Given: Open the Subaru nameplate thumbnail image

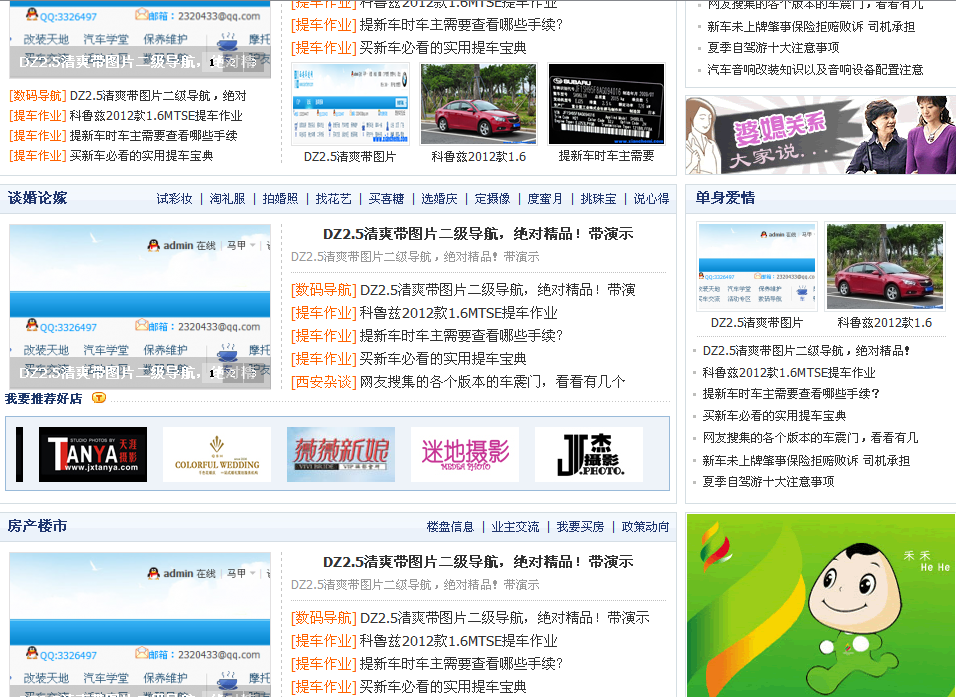Looking at the screenshot, I should tap(606, 104).
